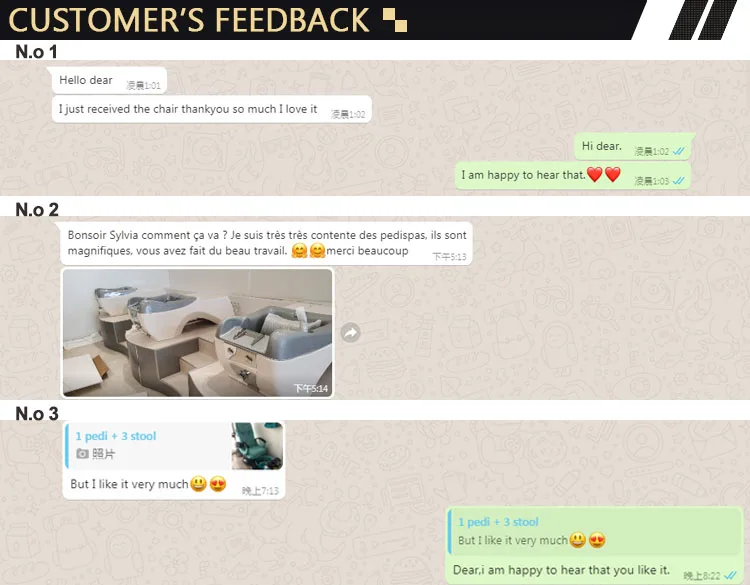Screen dimensions: 750x585
Task: Click read receipt checkmarks on 'Hi dear.' message
Action: click(679, 151)
